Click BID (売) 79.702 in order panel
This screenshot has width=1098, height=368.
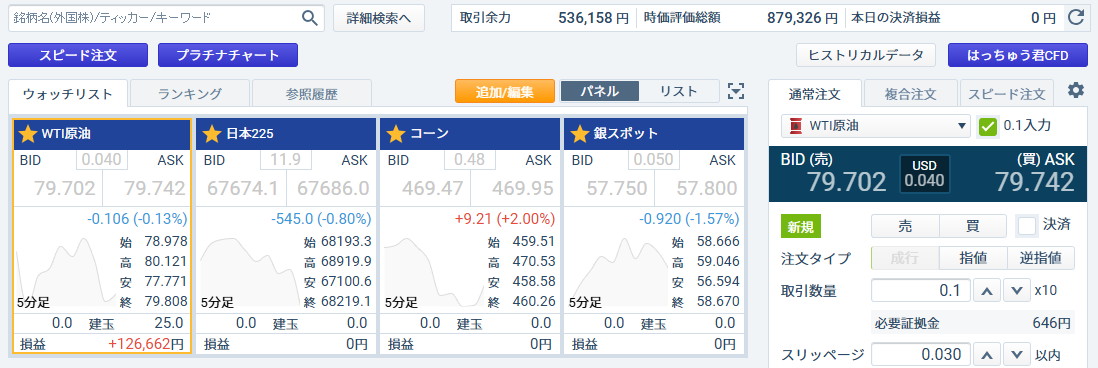(x=847, y=181)
